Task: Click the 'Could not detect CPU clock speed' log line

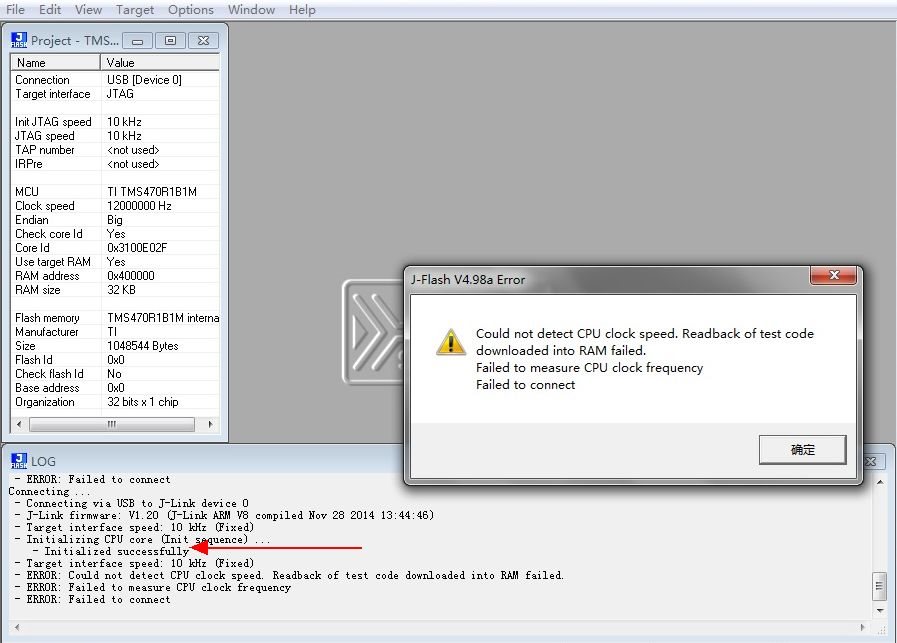Action: pos(289,575)
